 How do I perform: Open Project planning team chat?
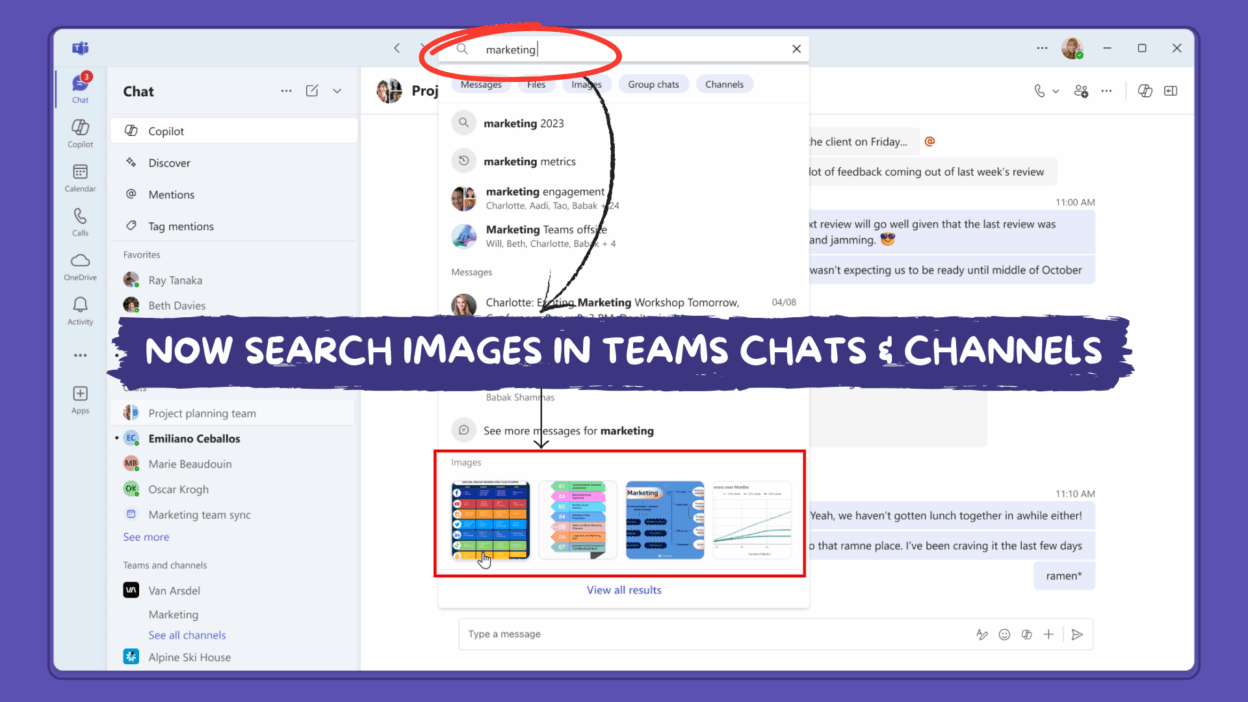233,413
